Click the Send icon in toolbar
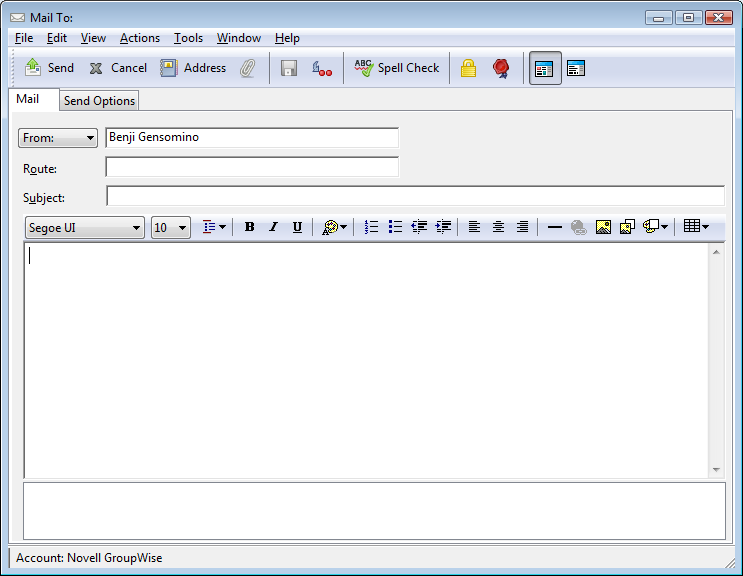The height and width of the screenshot is (576, 743). [x=33, y=68]
